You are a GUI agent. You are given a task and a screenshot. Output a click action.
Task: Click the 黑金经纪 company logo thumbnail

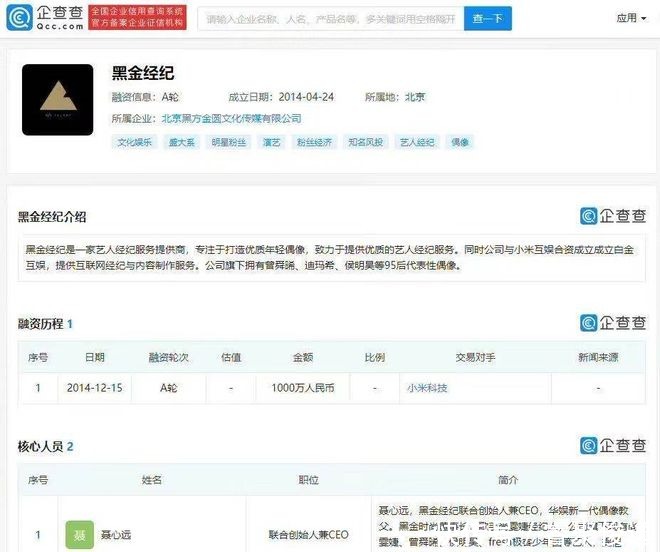pos(58,100)
